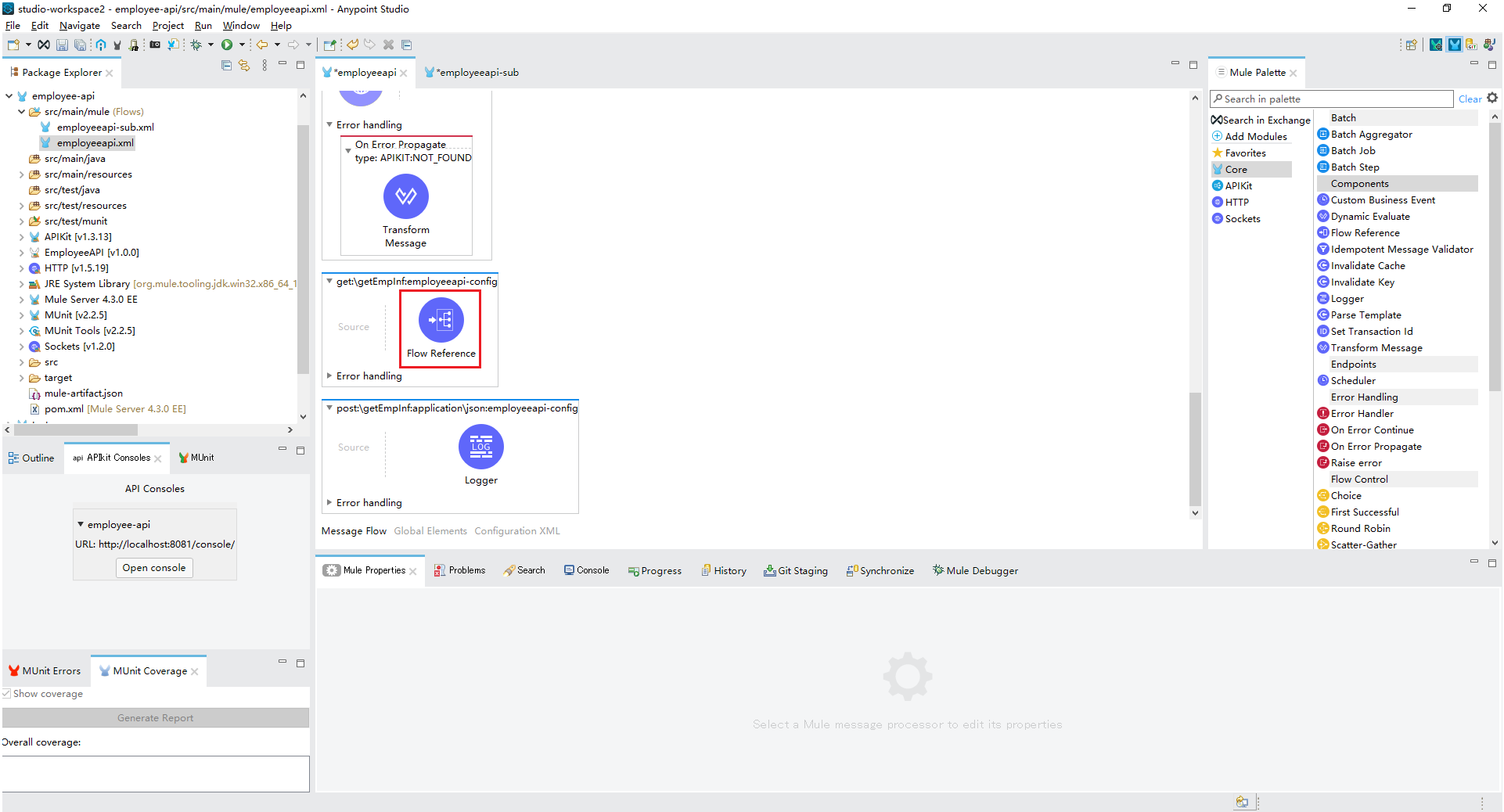Open Mule Palette settings gear

pyautogui.click(x=1492, y=98)
